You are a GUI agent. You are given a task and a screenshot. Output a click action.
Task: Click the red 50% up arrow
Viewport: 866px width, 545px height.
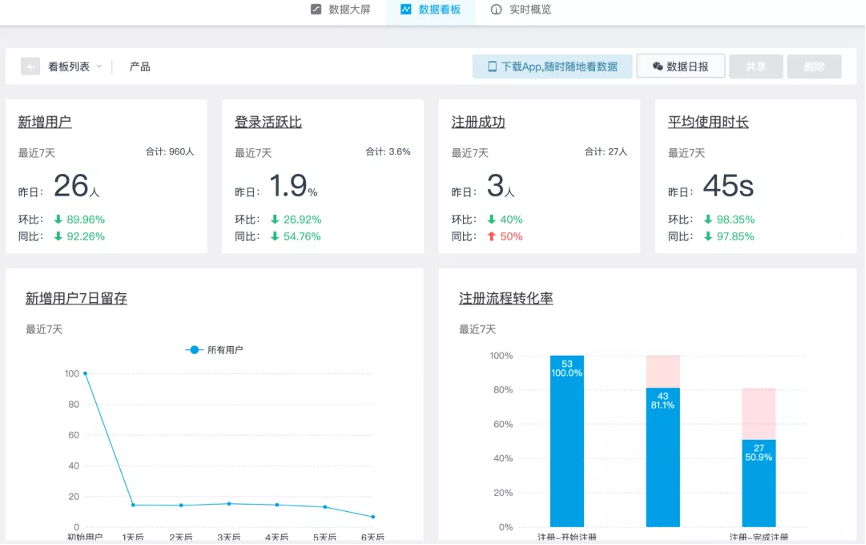492,236
